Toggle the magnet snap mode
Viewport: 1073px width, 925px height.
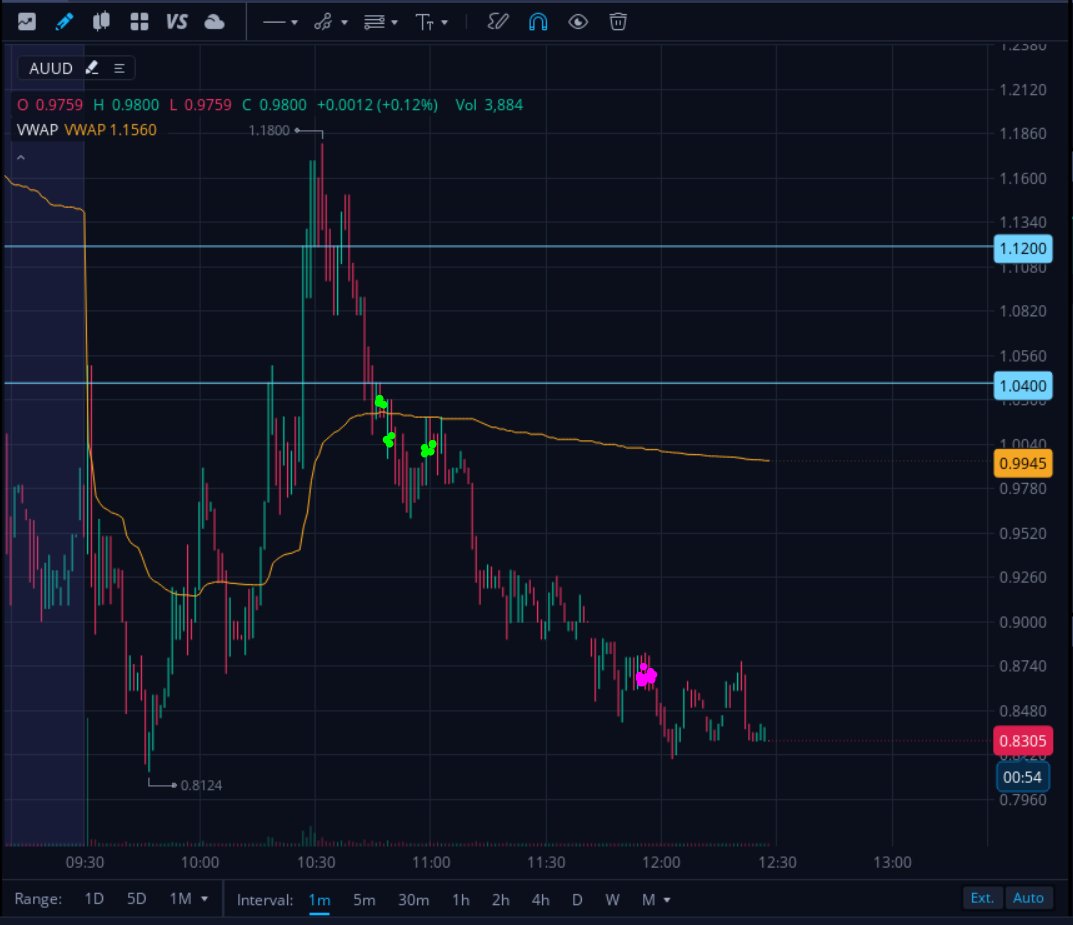(538, 22)
